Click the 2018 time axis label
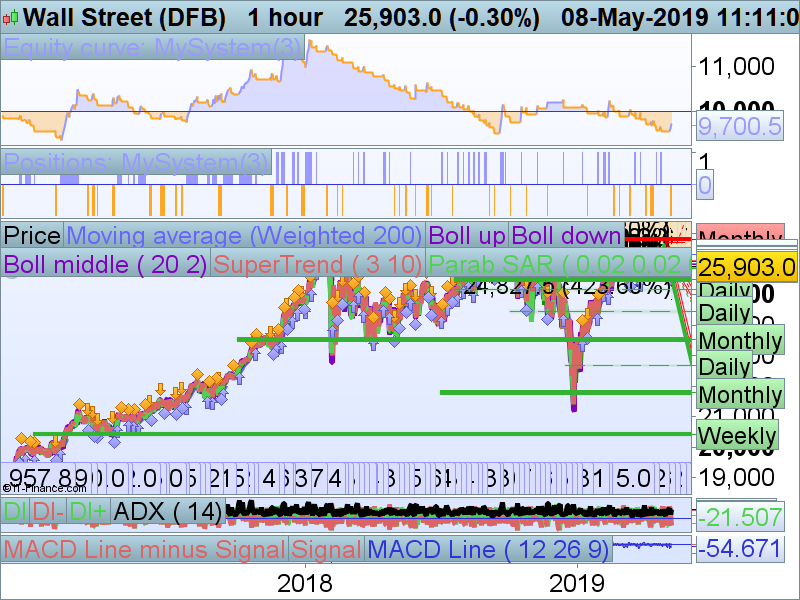Screen dimensions: 800x600 click(x=305, y=583)
